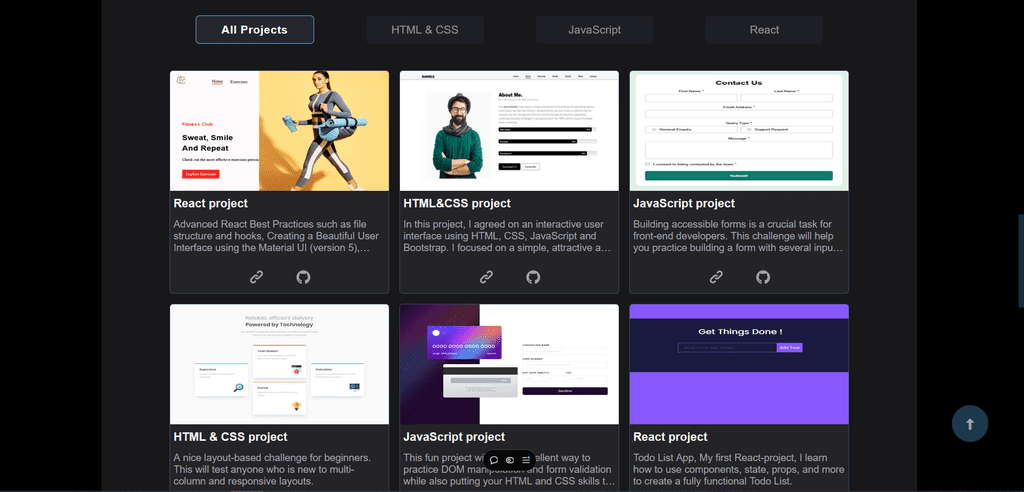Select the All Projects filter tab

click(255, 29)
